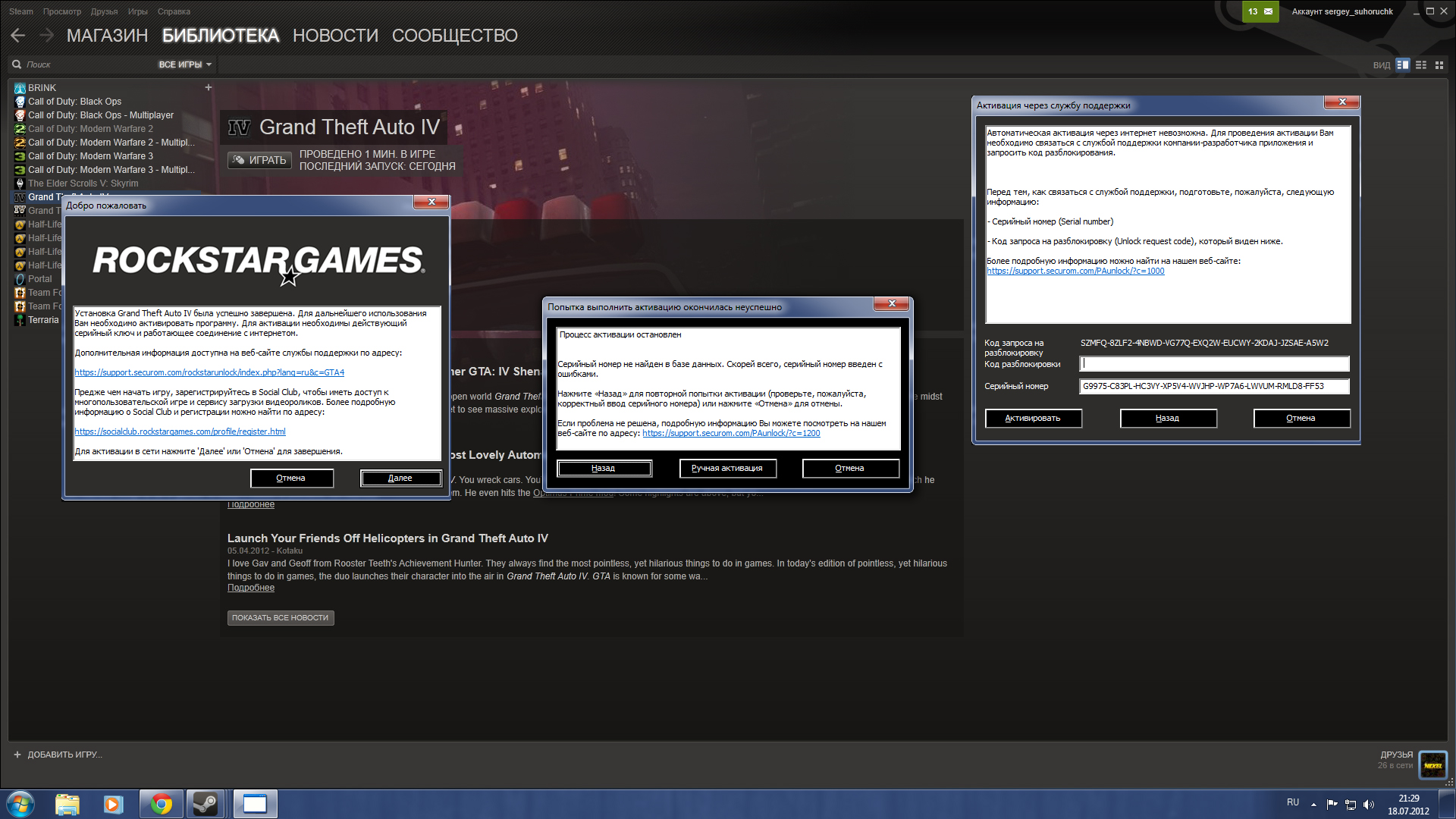
Task: Open the Справка menu
Action: point(174,11)
